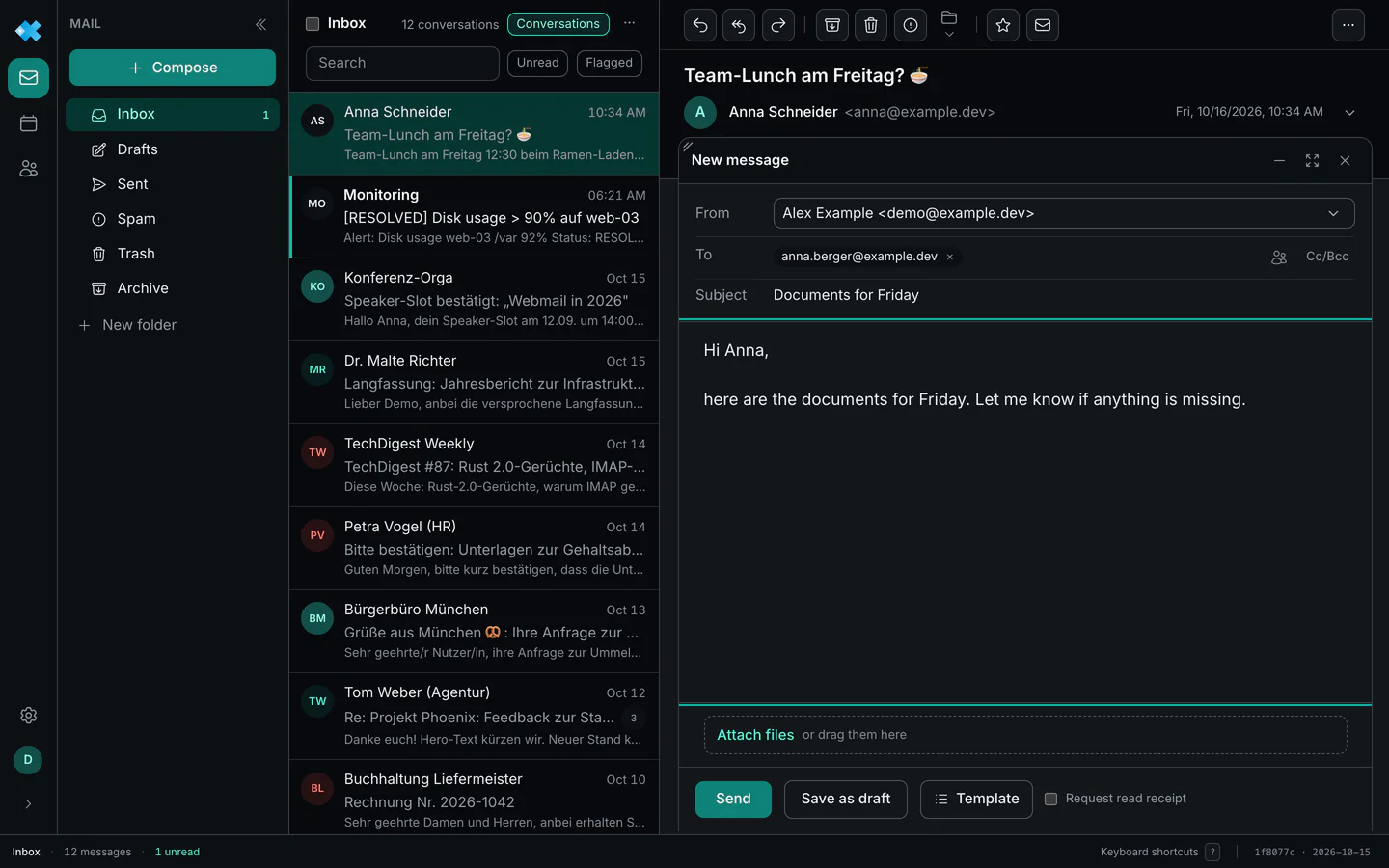The width and height of the screenshot is (1389, 868).
Task: Open the Archive folder
Action: tap(173, 288)
